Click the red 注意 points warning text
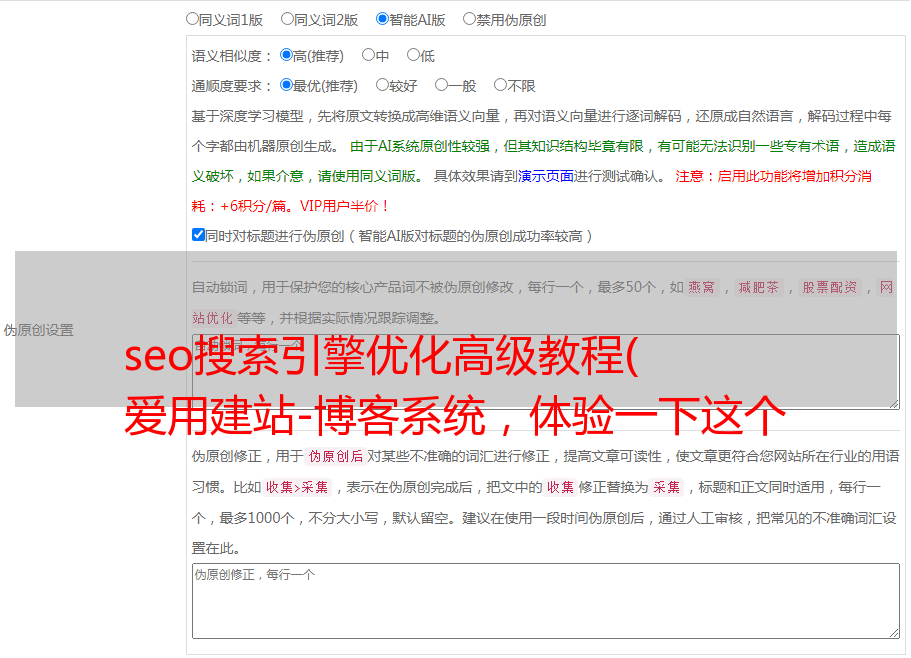Image resolution: width=911 pixels, height=658 pixels. (532, 191)
